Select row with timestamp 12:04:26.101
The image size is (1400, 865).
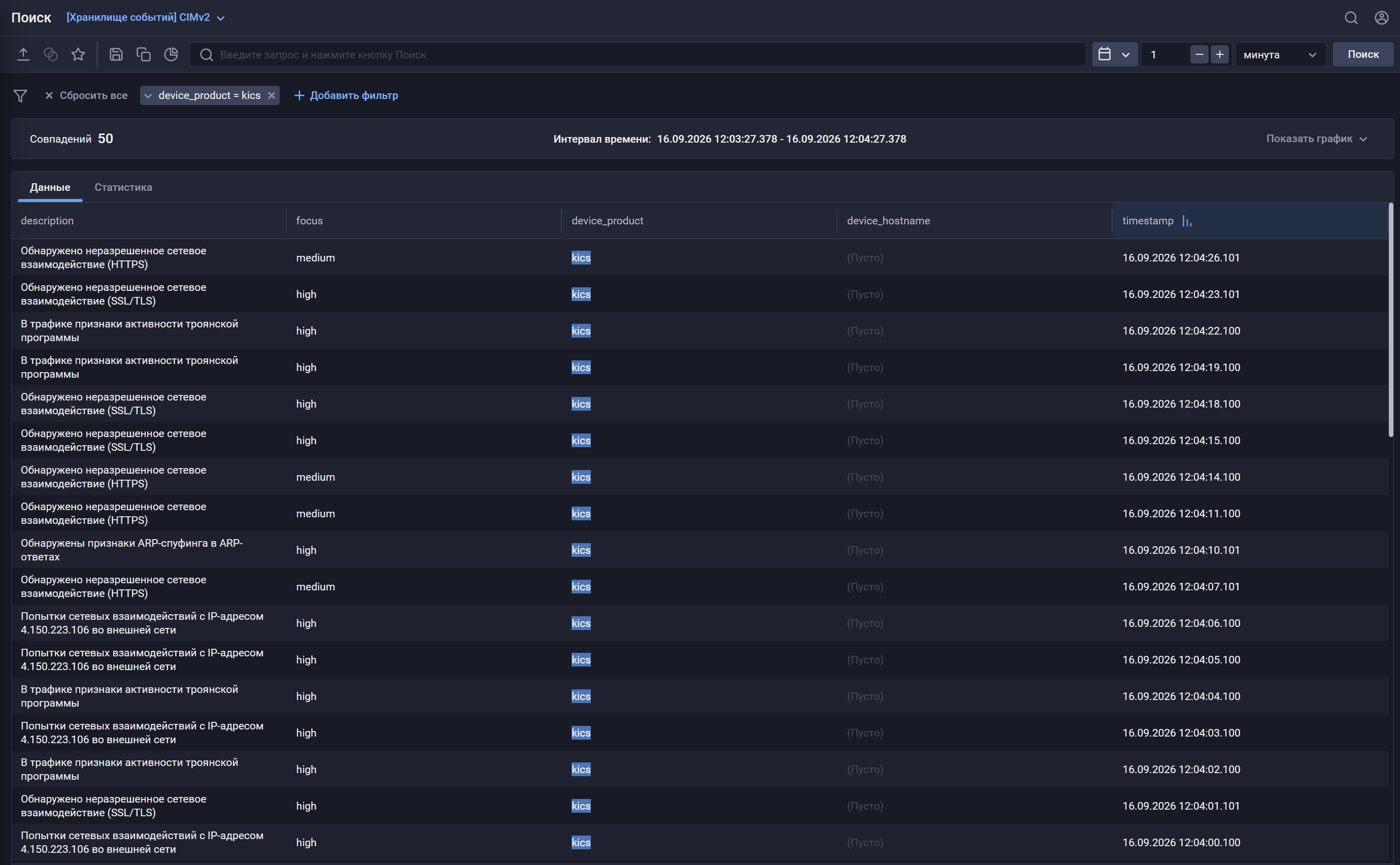point(700,257)
